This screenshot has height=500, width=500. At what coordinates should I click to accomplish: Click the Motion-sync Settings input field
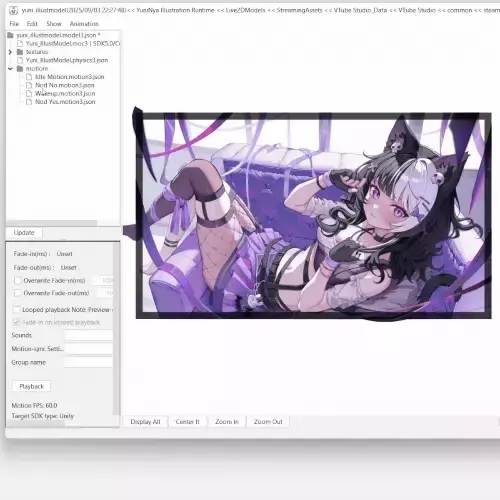coord(88,349)
